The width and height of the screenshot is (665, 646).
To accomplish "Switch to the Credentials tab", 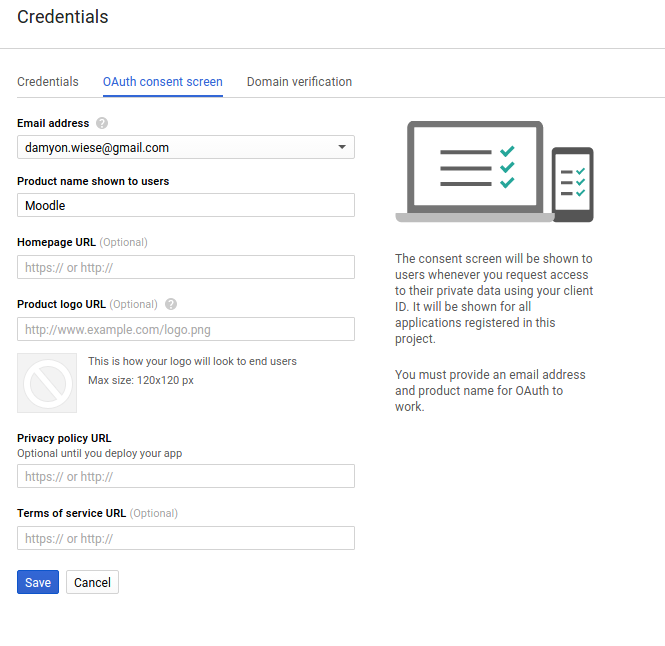I will click(x=48, y=82).
